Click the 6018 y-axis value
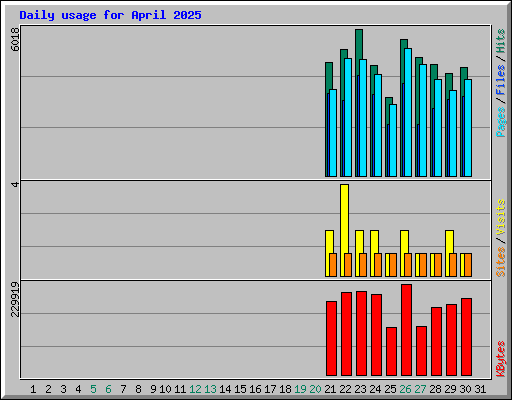512x400 pixels. pyautogui.click(x=15, y=39)
